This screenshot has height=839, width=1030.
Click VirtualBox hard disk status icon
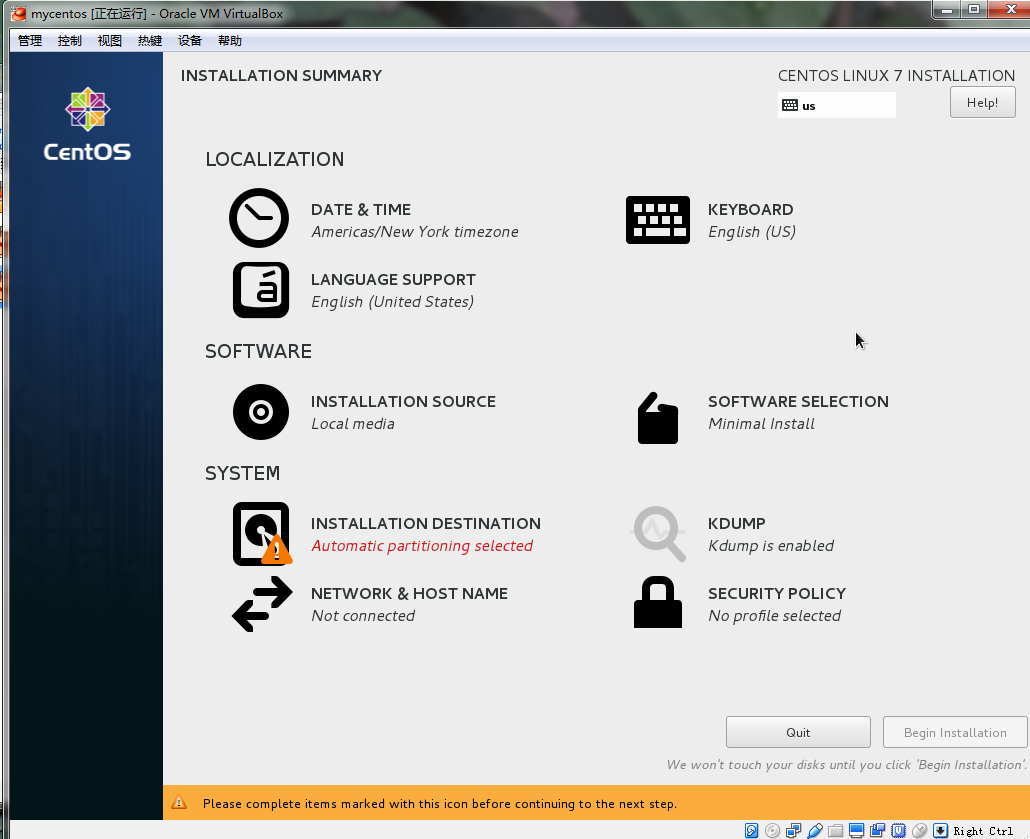pos(751,830)
